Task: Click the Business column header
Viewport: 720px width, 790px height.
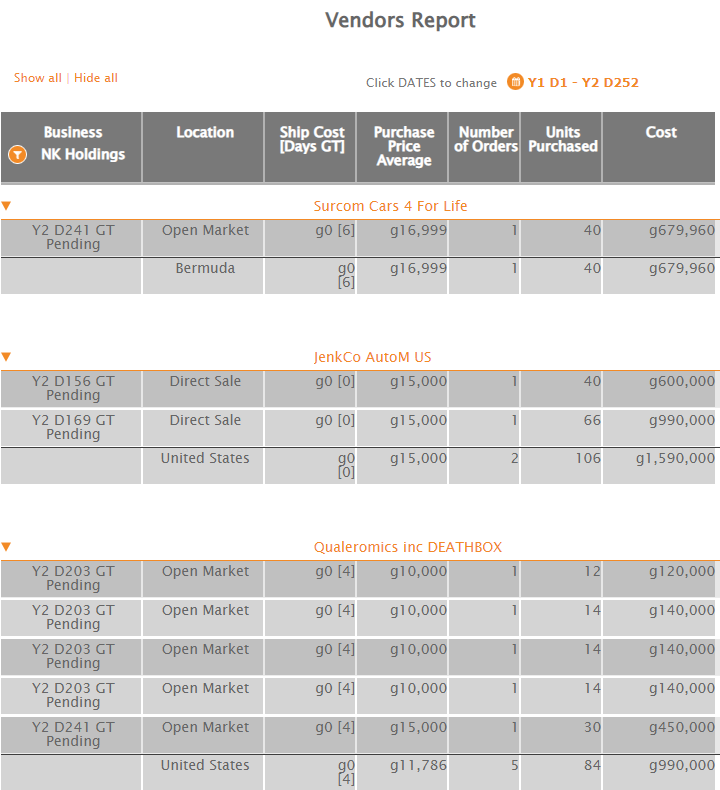Action: point(73,132)
